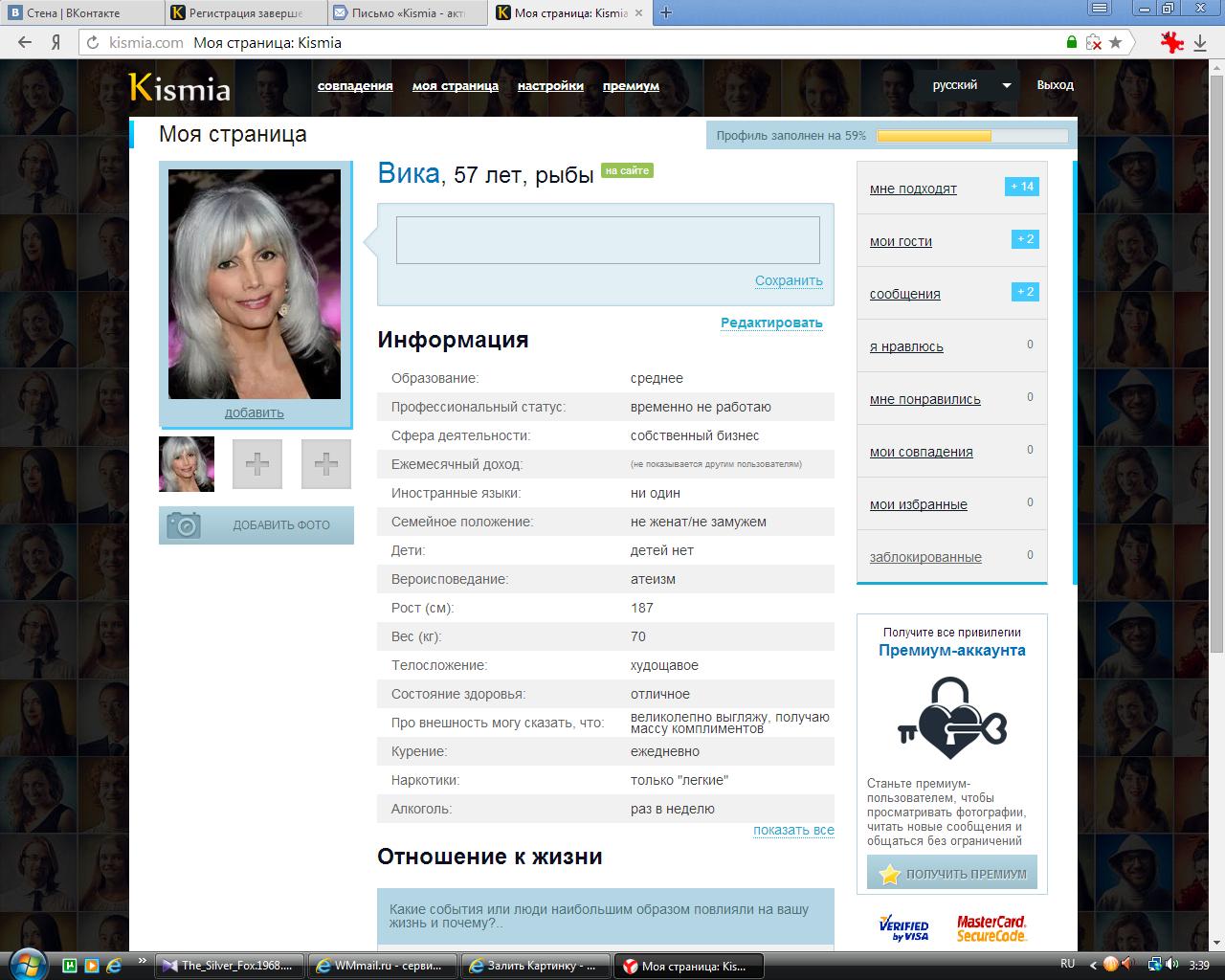Image resolution: width=1225 pixels, height=980 pixels.
Task: Click the blocked plugin puzzle icon
Action: pos(1094,42)
